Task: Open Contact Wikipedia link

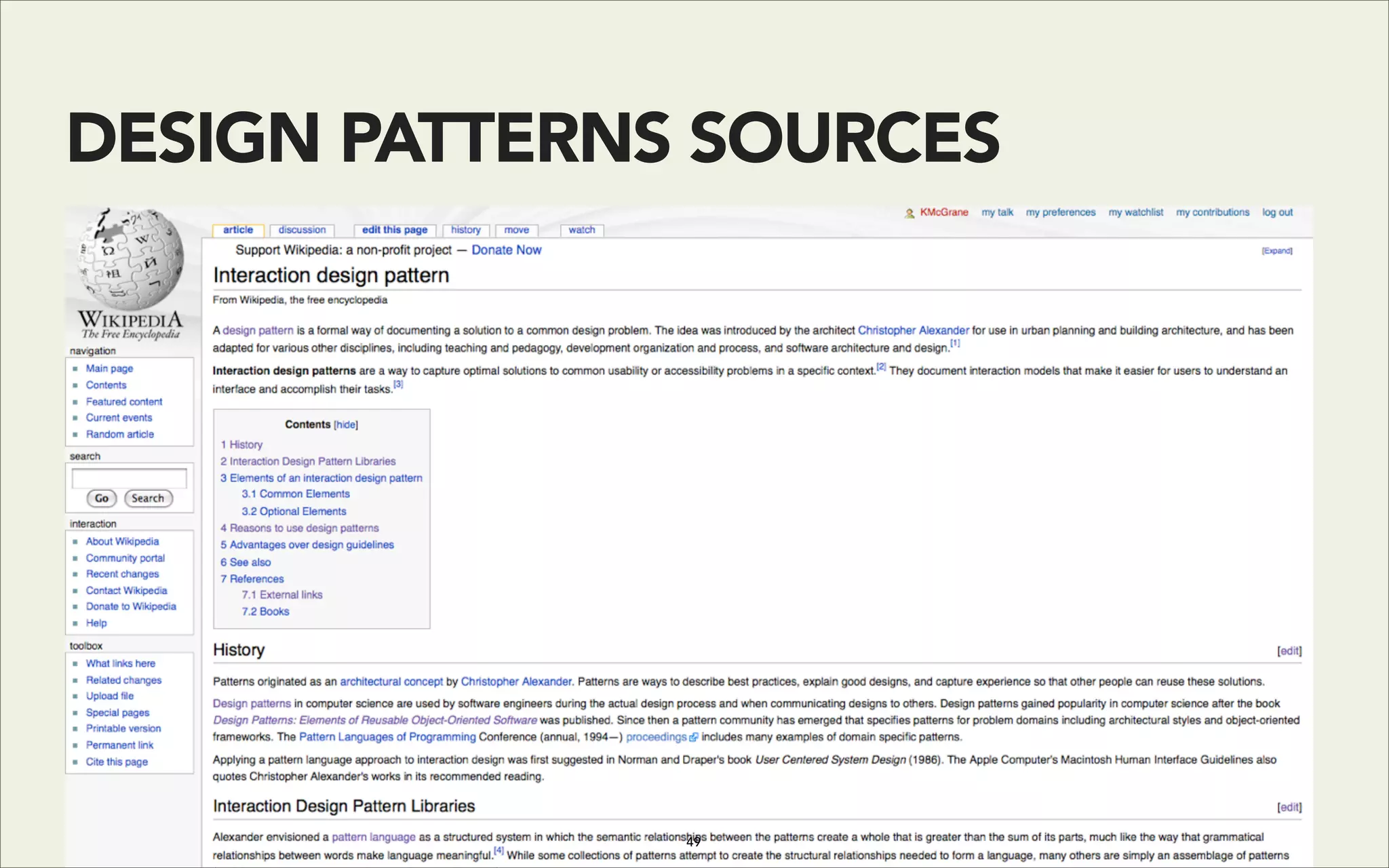Action: pyautogui.click(x=126, y=591)
